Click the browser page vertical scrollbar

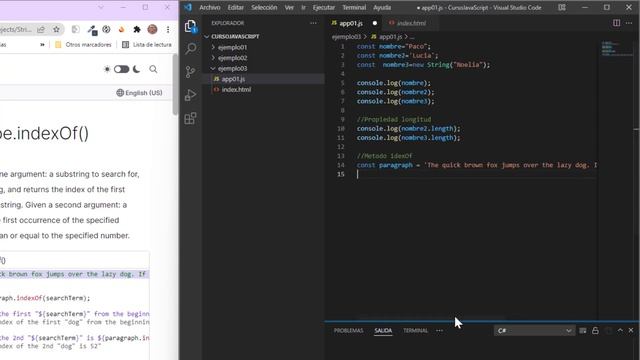point(175,84)
